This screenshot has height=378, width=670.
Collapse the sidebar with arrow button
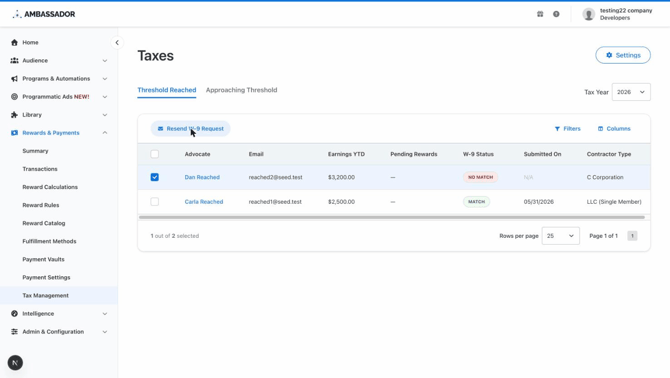[x=117, y=42]
